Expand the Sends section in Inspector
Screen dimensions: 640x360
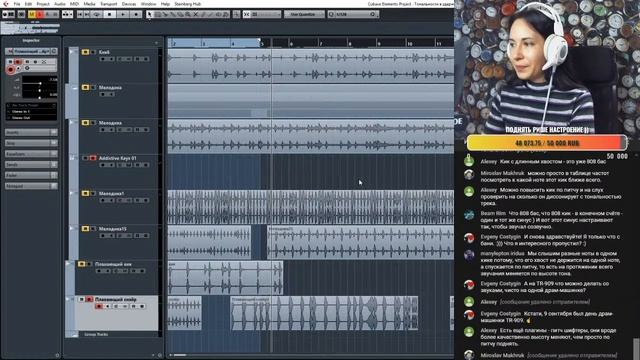point(31,164)
